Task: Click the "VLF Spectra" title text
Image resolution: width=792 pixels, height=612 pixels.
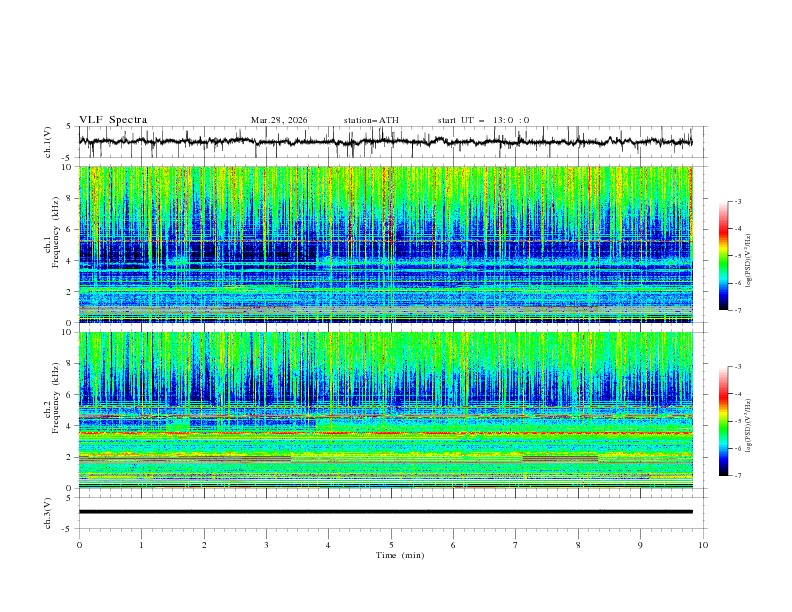Action: click(113, 120)
